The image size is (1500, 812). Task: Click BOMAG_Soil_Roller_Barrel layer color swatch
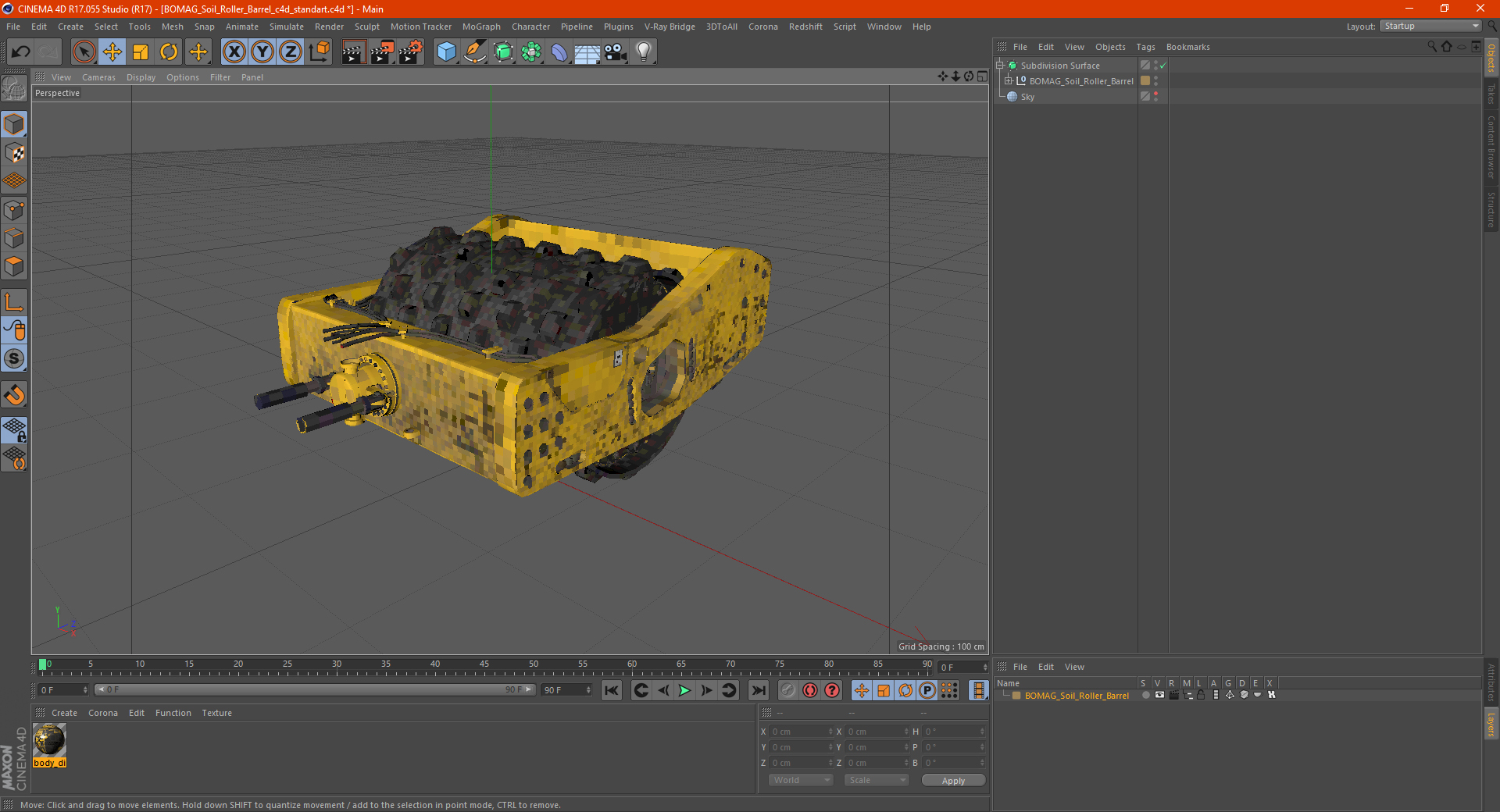pyautogui.click(x=1145, y=81)
